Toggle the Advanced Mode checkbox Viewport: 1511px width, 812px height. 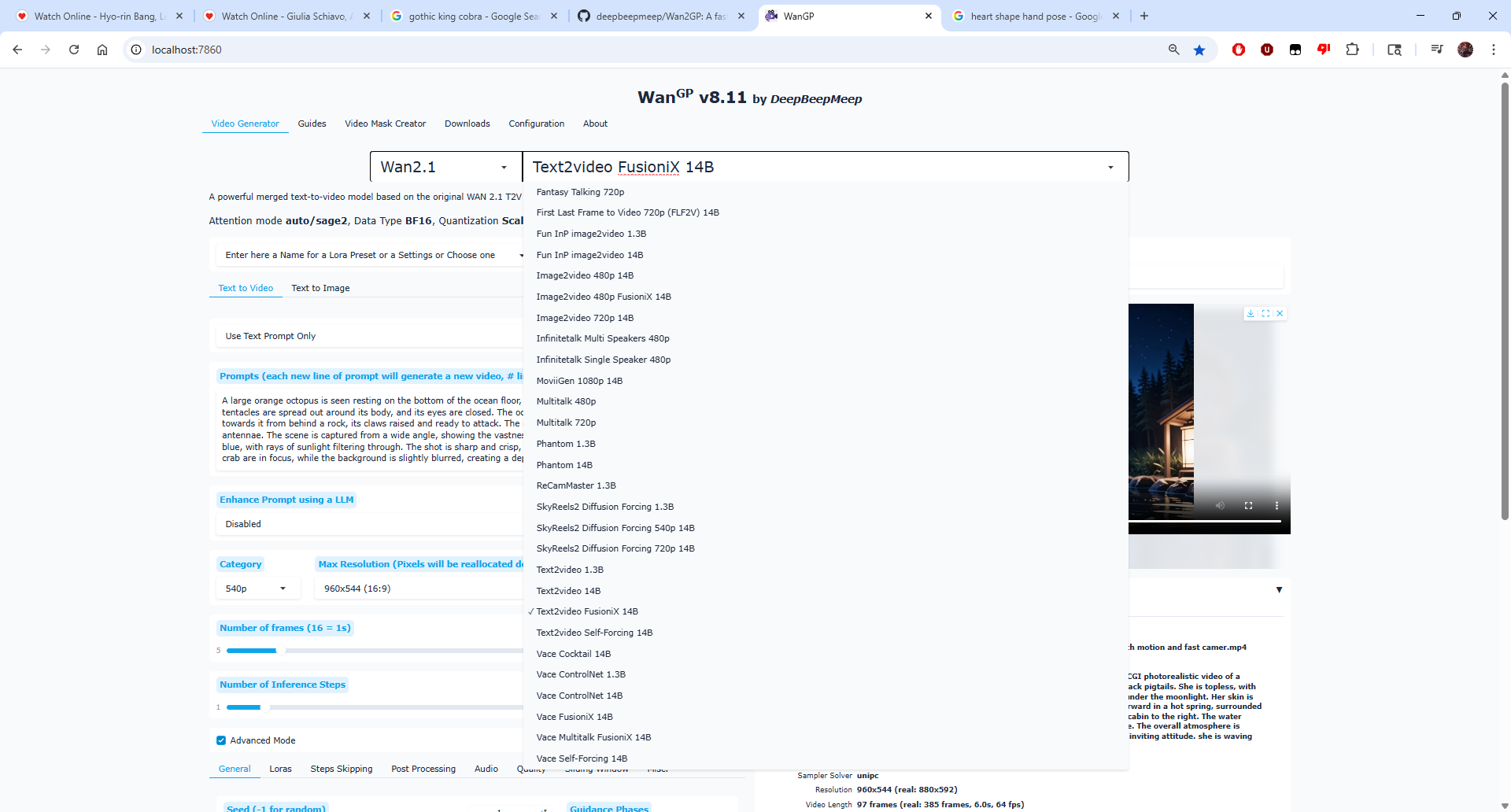pyautogui.click(x=221, y=740)
